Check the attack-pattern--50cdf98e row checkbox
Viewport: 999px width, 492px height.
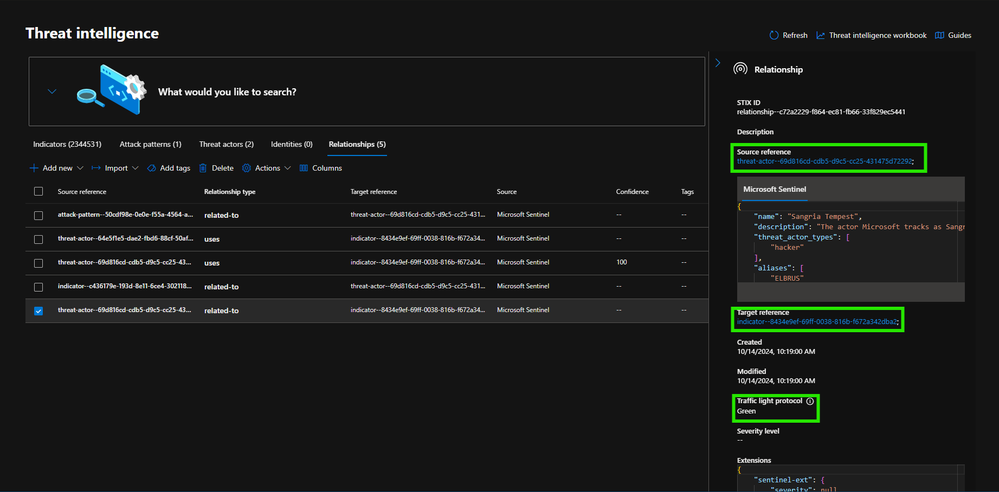[x=38, y=215]
